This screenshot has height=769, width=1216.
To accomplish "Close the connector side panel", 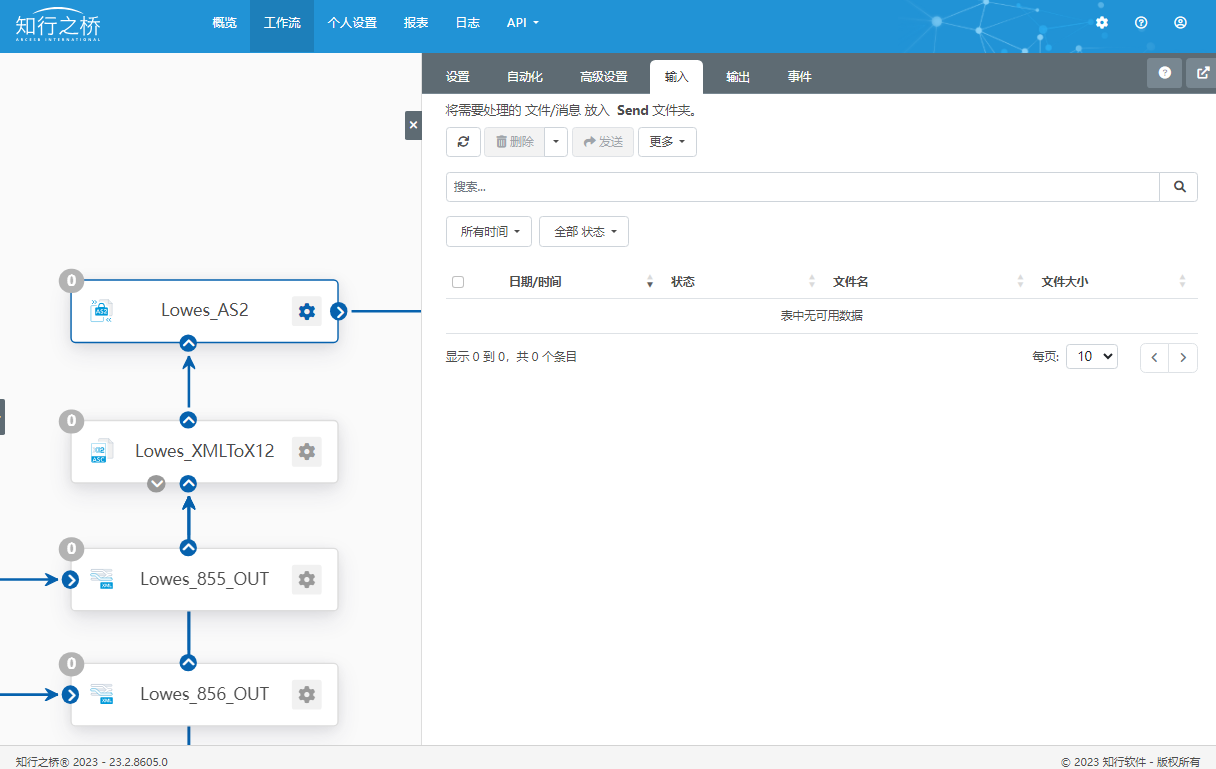I will coord(413,125).
